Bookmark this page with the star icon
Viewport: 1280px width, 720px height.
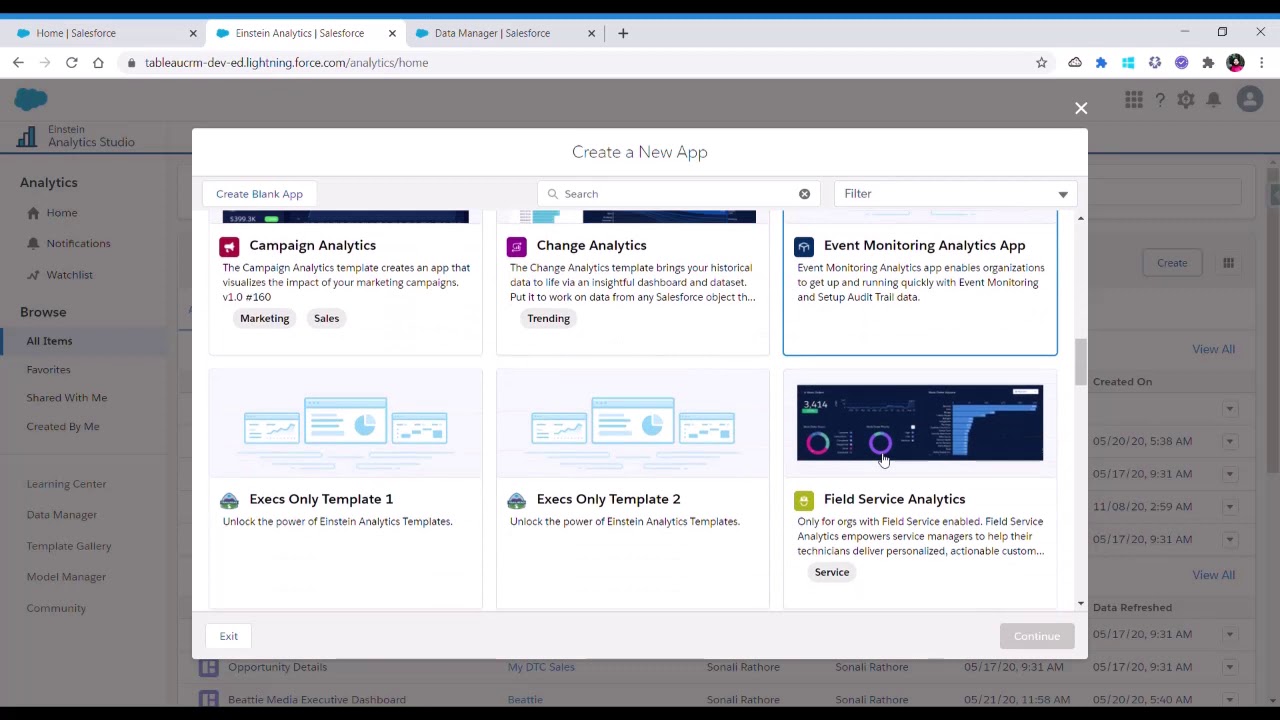(x=1041, y=63)
